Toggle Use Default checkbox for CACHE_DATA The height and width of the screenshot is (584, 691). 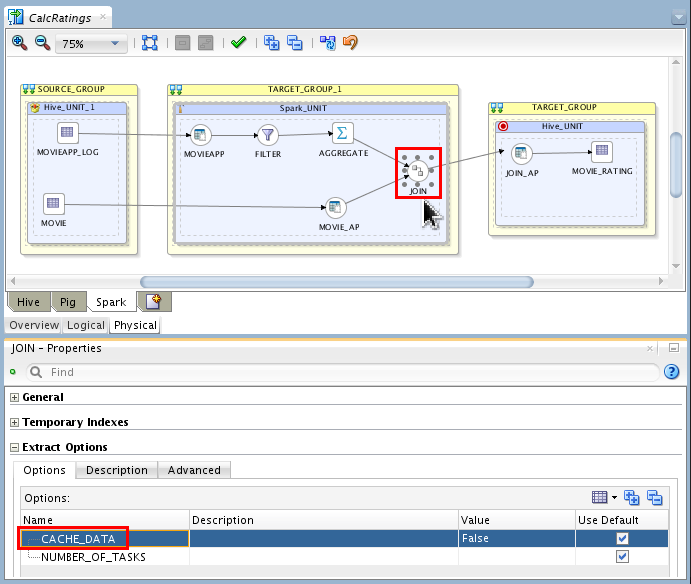622,539
